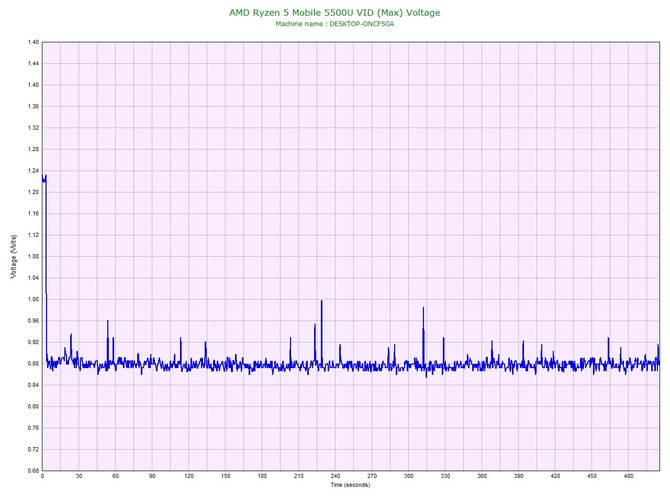Image resolution: width=670 pixels, height=502 pixels.
Task: Click the 'Voltage (Volts)' axis title
Action: point(14,256)
